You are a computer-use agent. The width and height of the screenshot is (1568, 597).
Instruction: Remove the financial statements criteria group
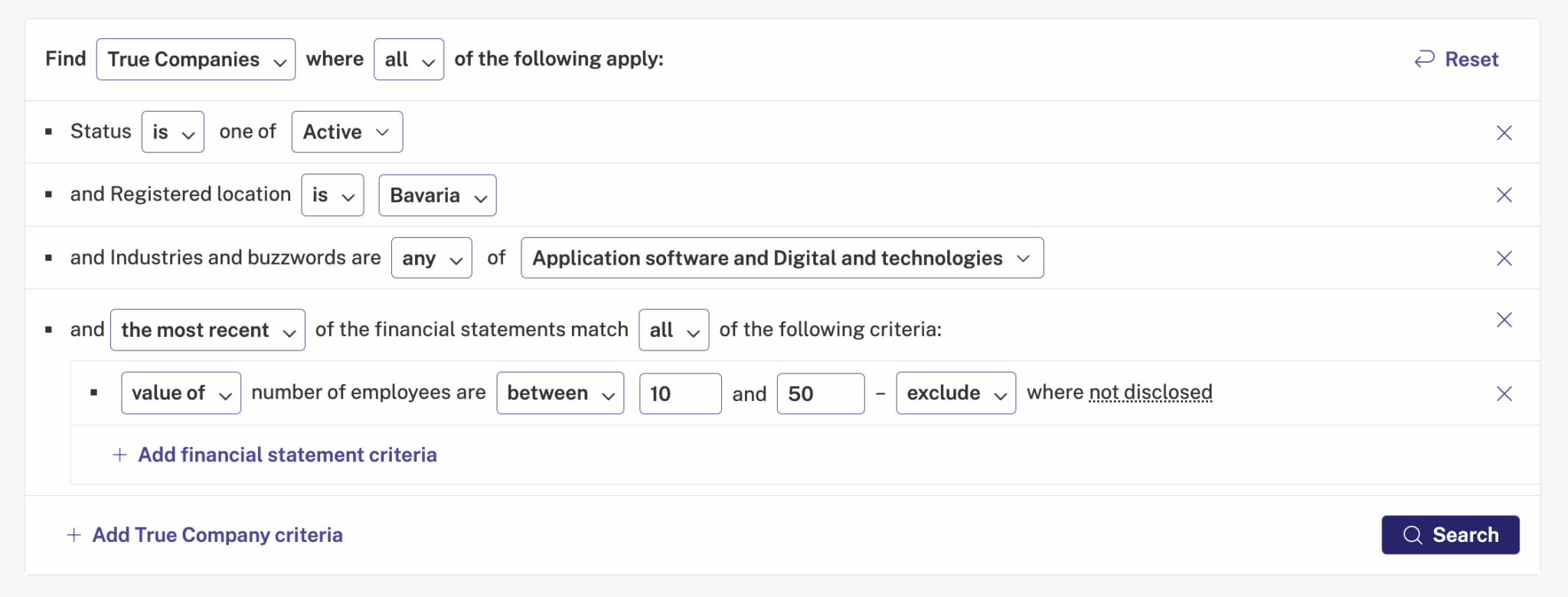click(1504, 320)
